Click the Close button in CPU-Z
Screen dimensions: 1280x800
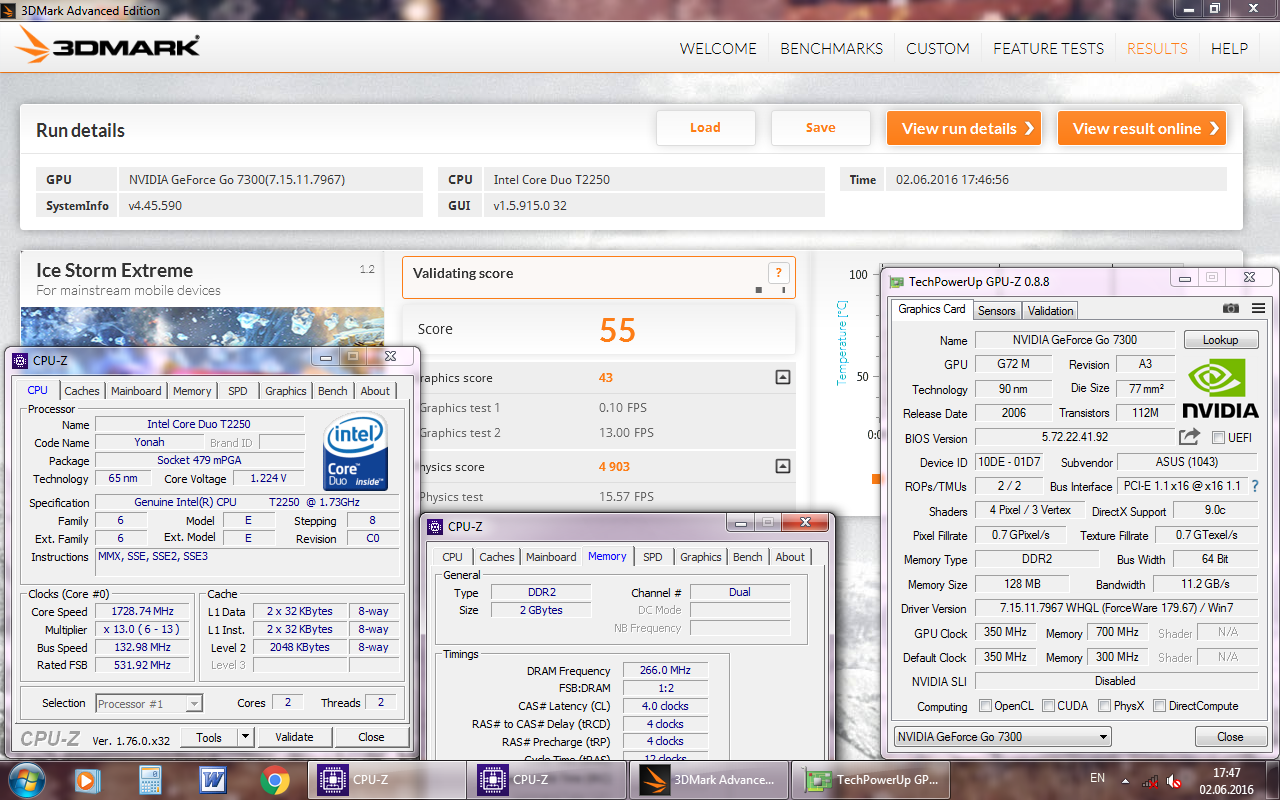coord(371,737)
